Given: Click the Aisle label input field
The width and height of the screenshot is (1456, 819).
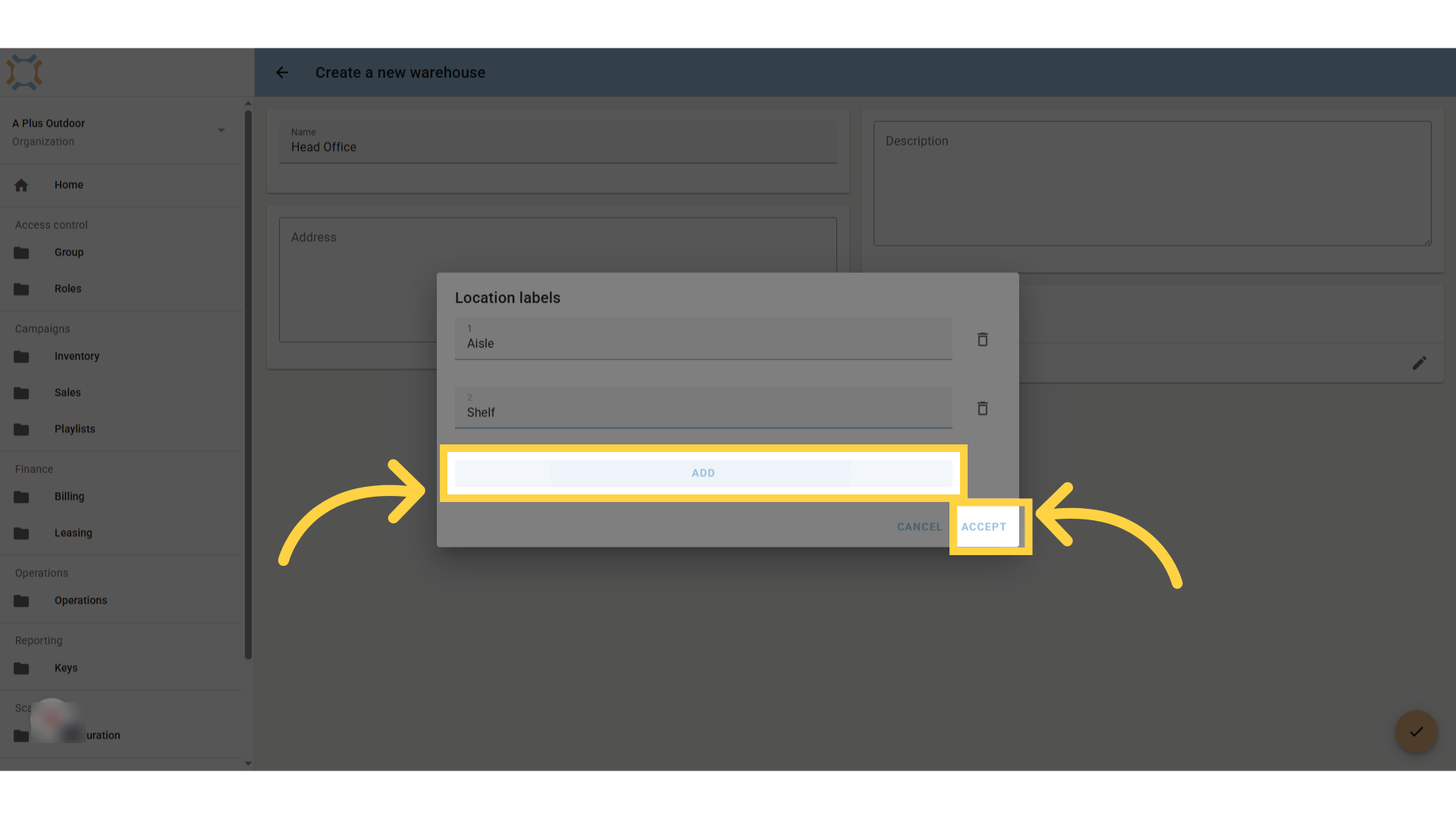Looking at the screenshot, I should pos(703,338).
